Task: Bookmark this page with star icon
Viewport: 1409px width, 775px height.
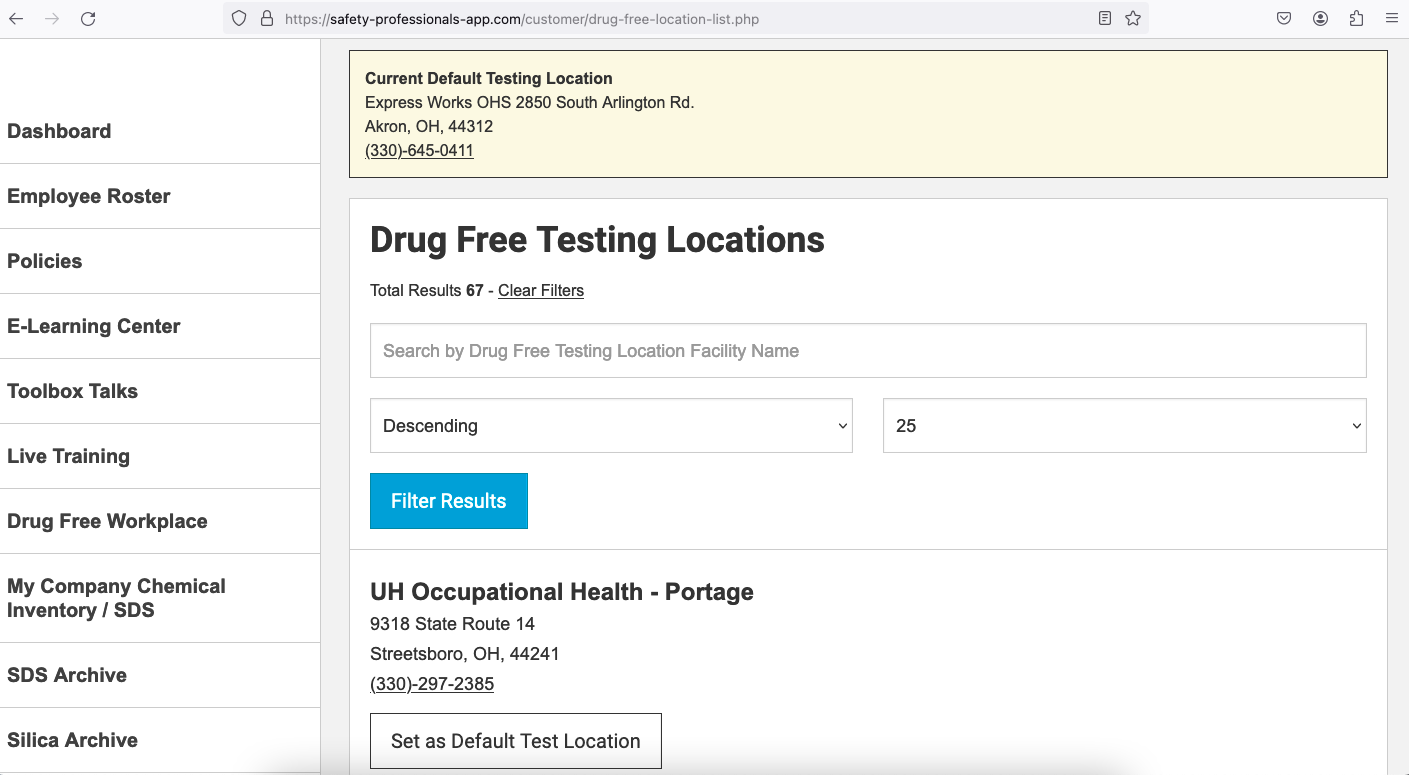Action: click(1133, 18)
